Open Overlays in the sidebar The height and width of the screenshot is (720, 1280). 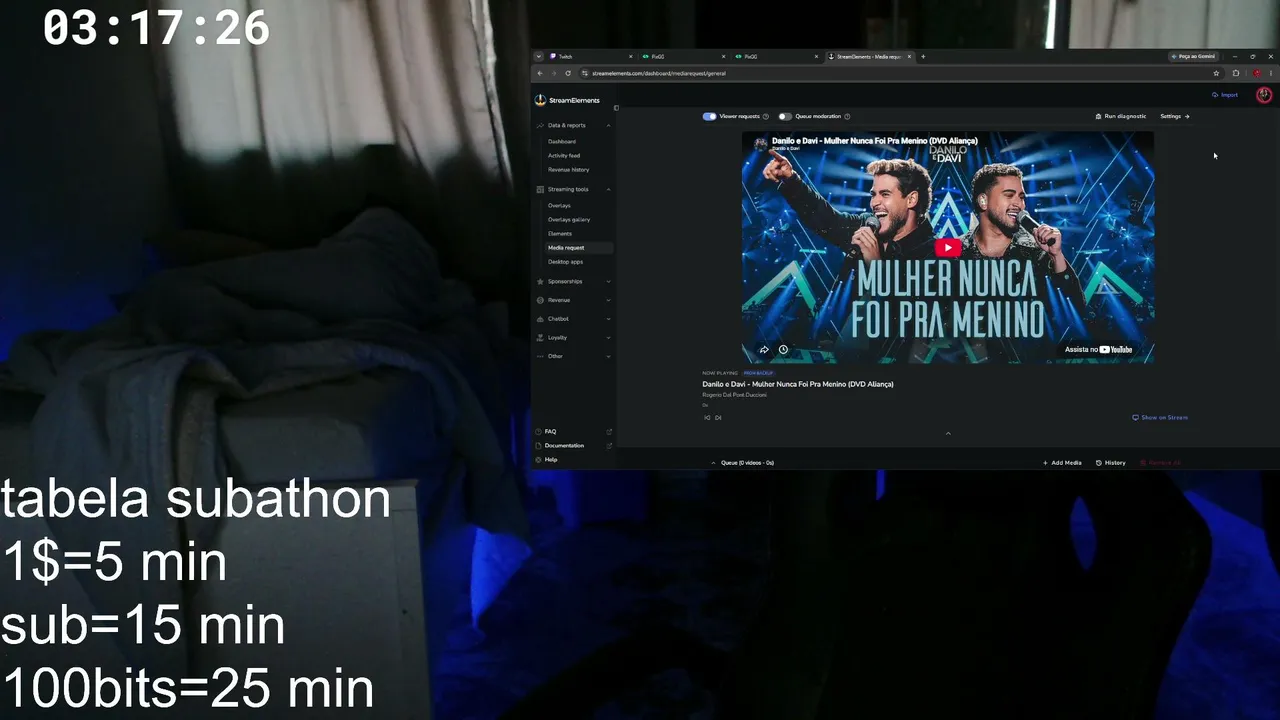559,206
